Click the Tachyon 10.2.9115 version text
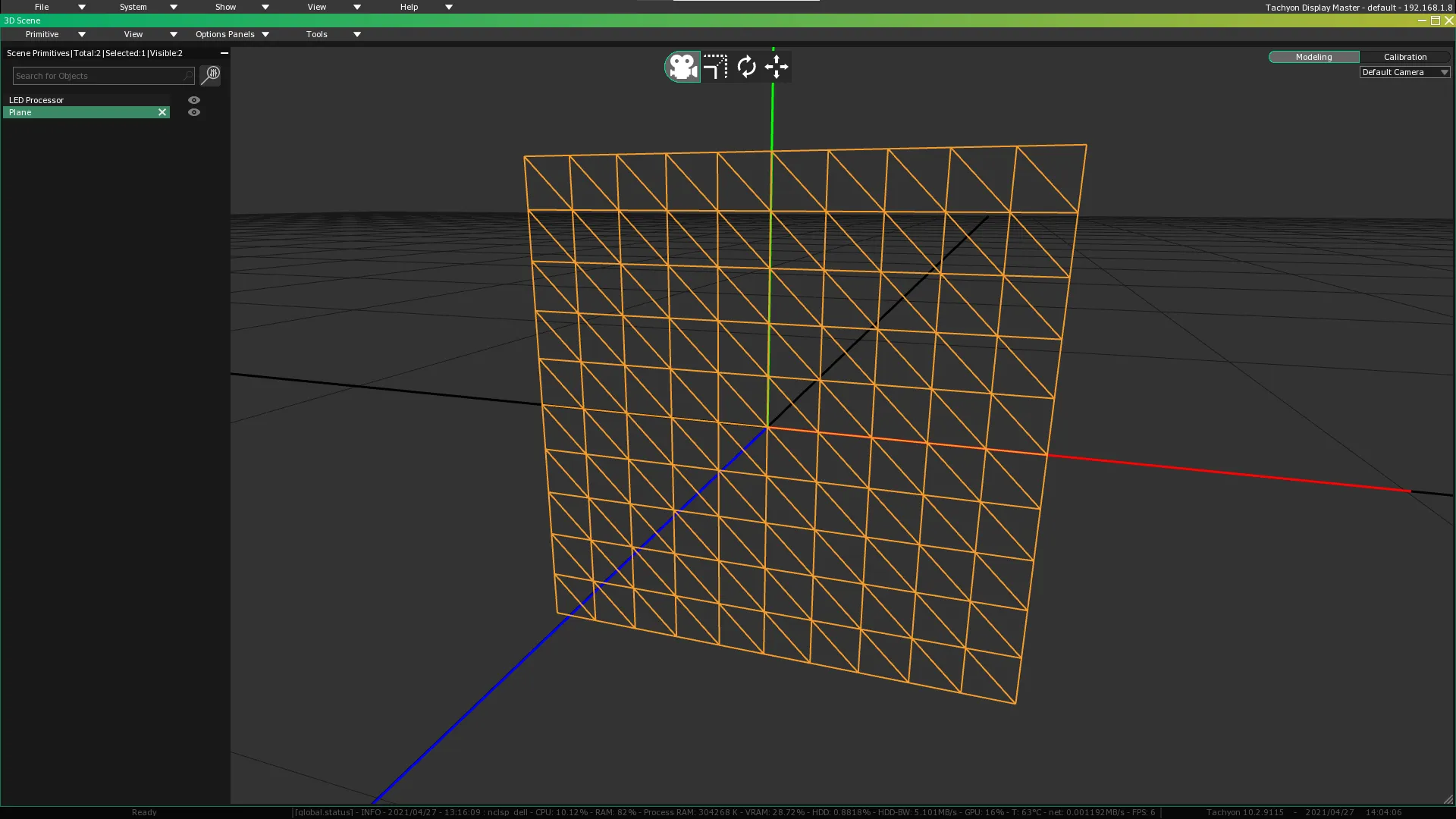The width and height of the screenshot is (1456, 819). (1245, 812)
